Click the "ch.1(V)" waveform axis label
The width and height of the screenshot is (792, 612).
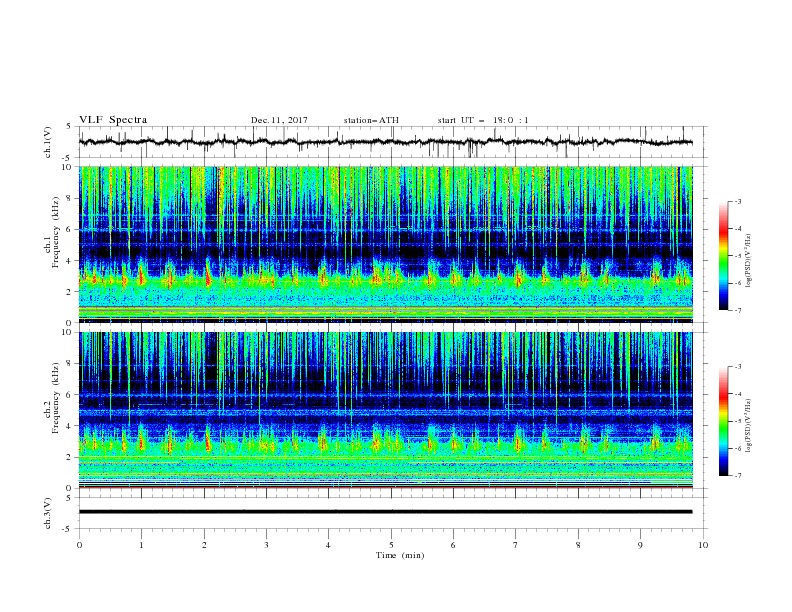point(47,142)
